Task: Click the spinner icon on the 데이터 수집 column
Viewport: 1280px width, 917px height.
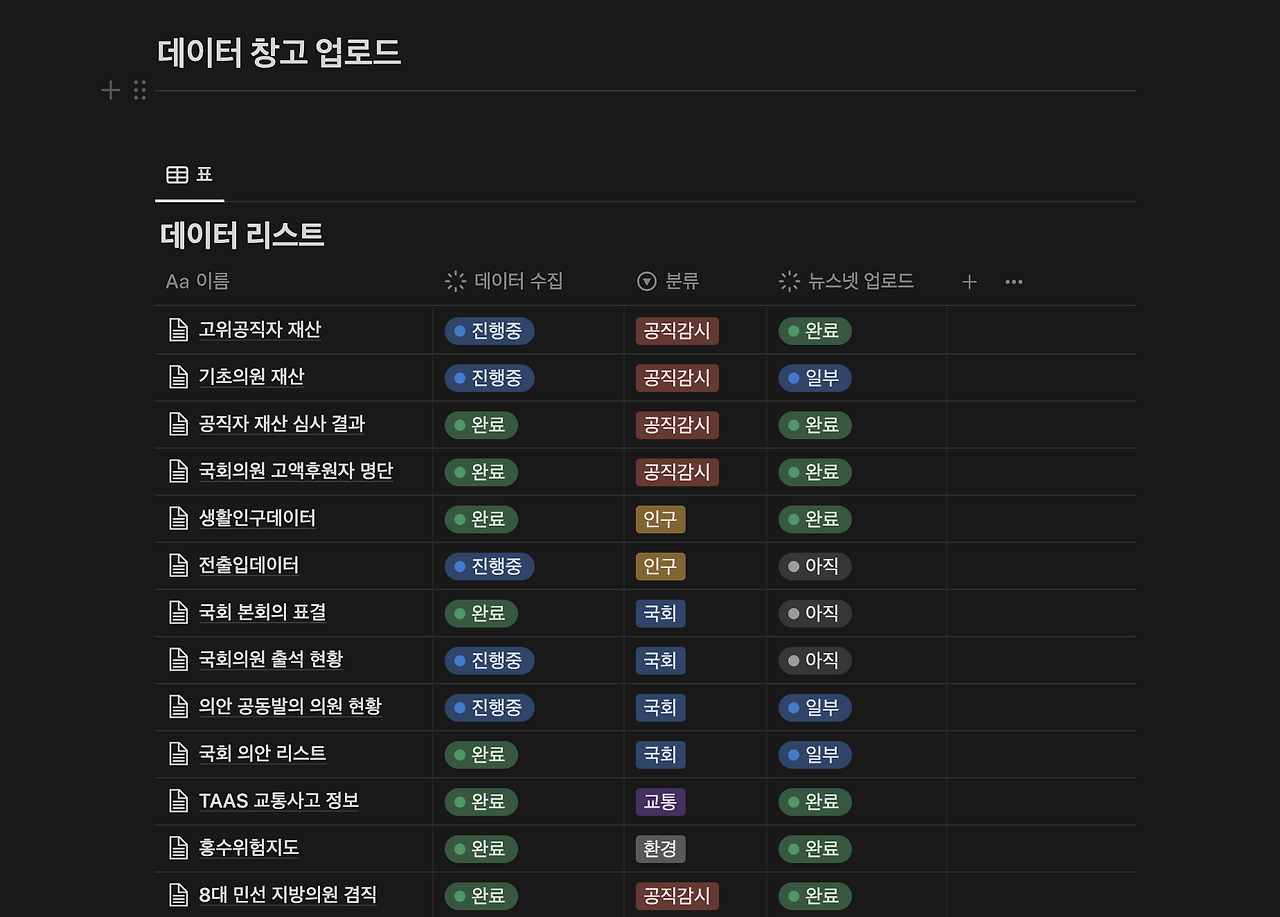Action: (456, 281)
